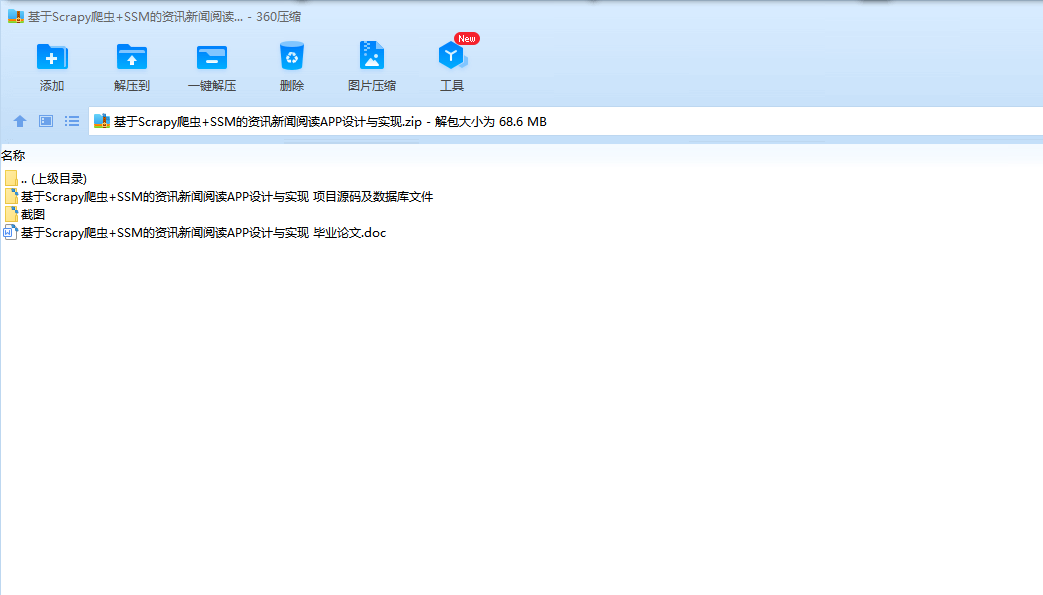Viewport: 1043px width, 595px height.
Task: Select the 项目源码及数据库文件 folder name
Action: coord(227,196)
